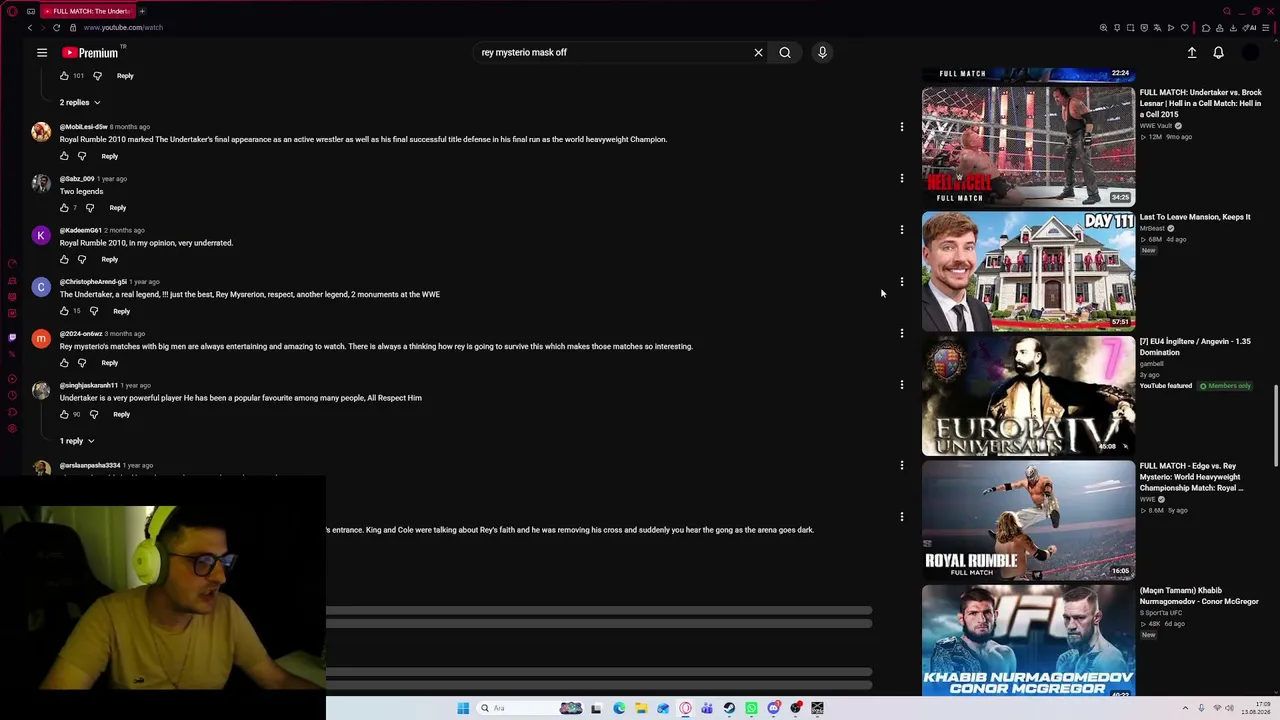1280x720 pixels.
Task: Reply to @singhjaskaranh11's comment
Action: 122,414
